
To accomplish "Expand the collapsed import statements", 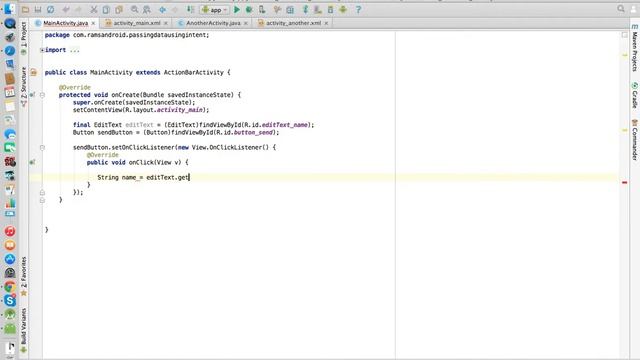I will (42, 50).
